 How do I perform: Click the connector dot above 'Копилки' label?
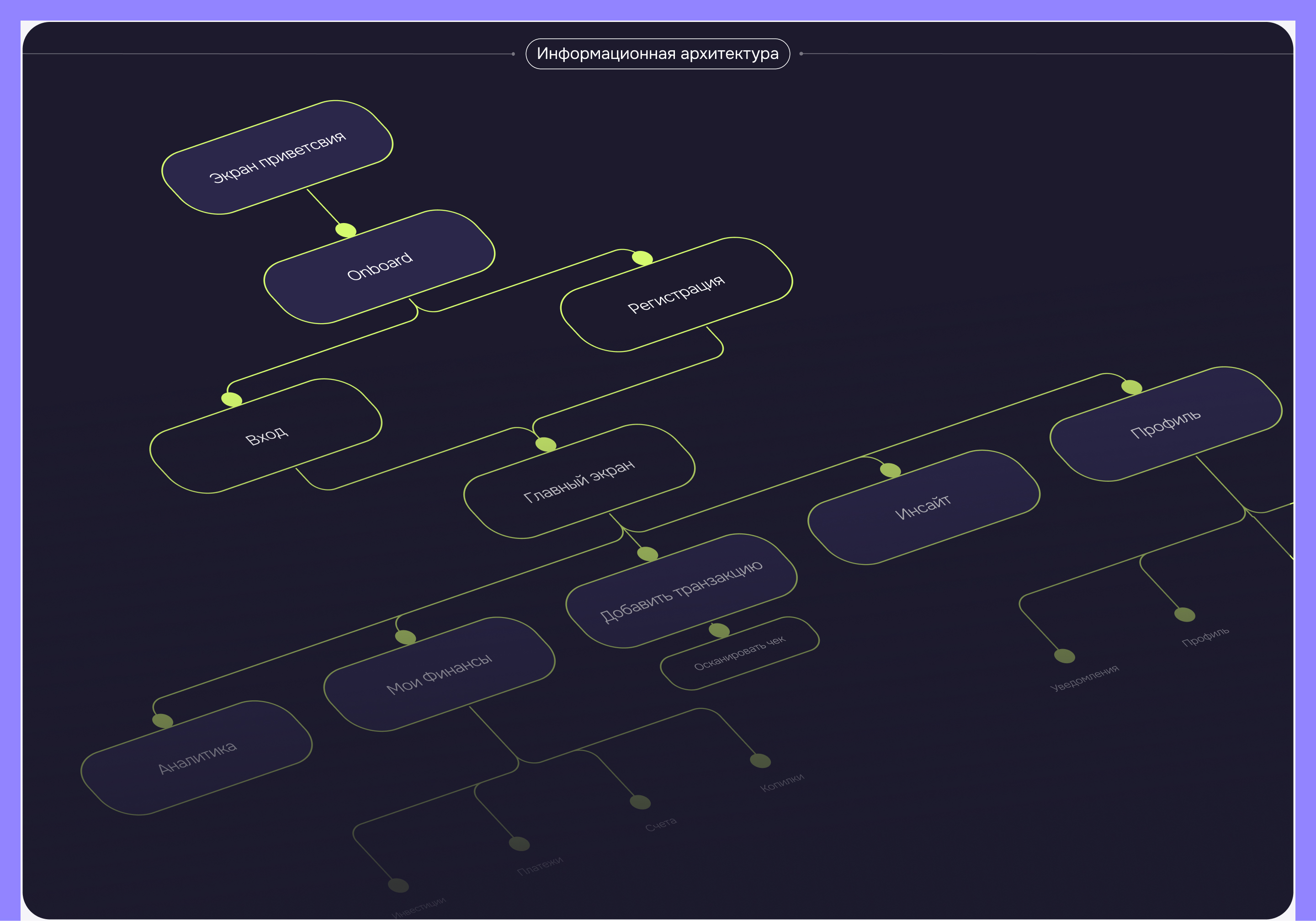(760, 761)
